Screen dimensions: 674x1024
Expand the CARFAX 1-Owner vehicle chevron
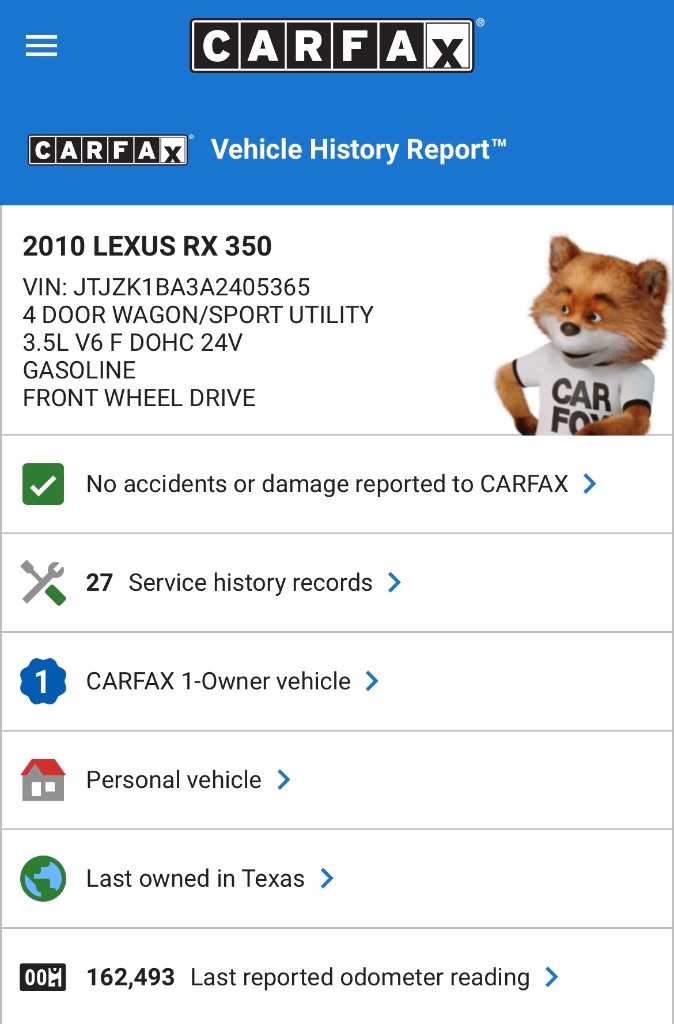tap(372, 681)
